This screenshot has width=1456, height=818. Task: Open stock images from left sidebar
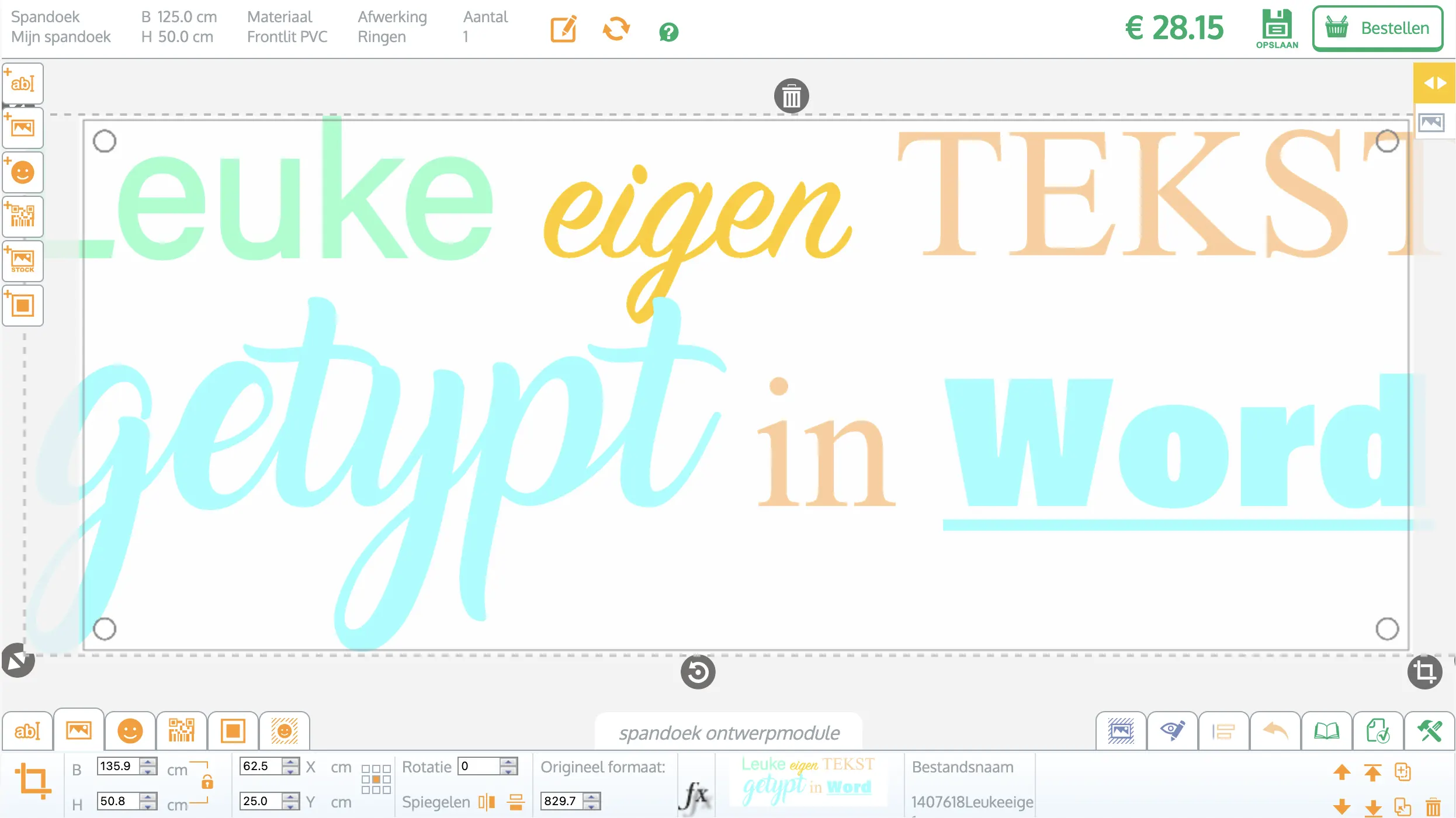23,261
